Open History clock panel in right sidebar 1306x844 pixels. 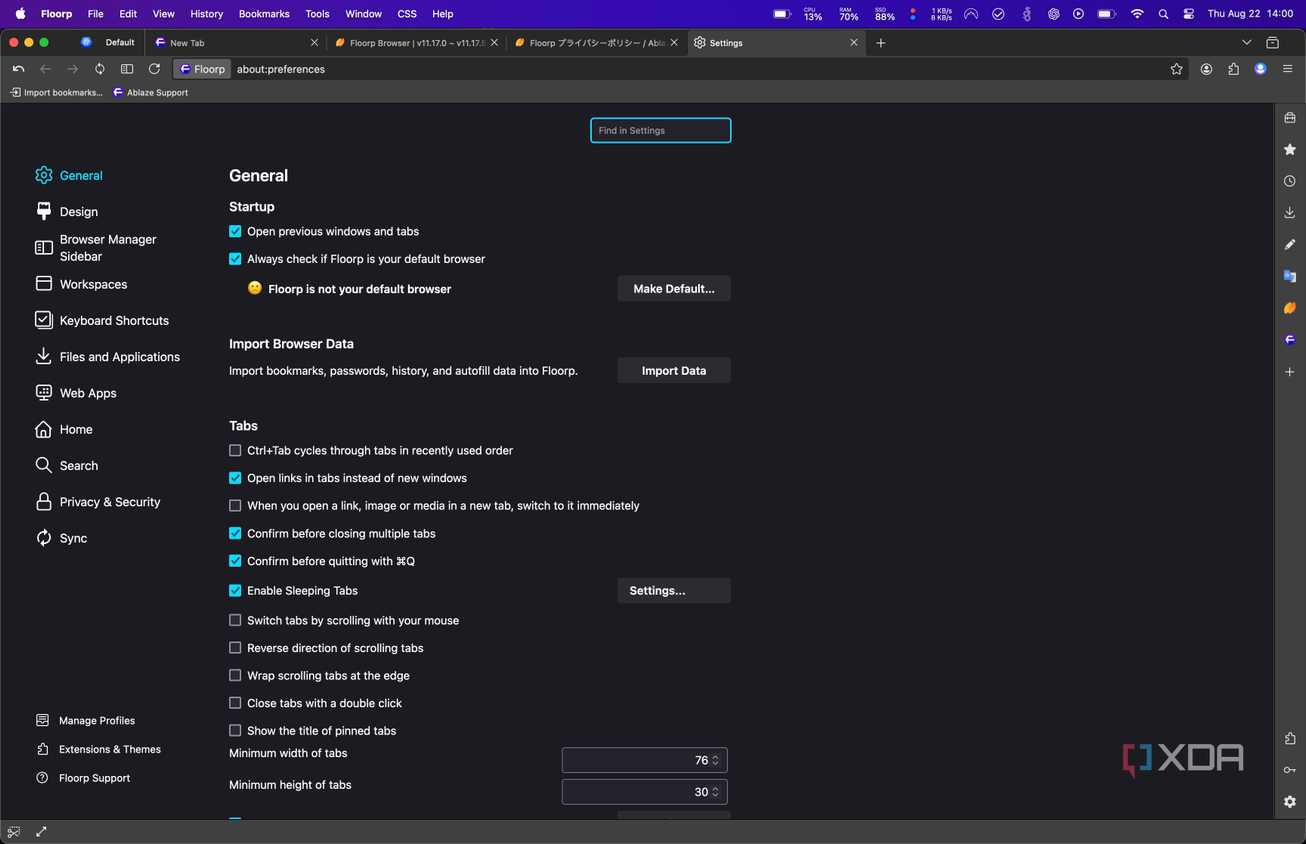coord(1290,181)
